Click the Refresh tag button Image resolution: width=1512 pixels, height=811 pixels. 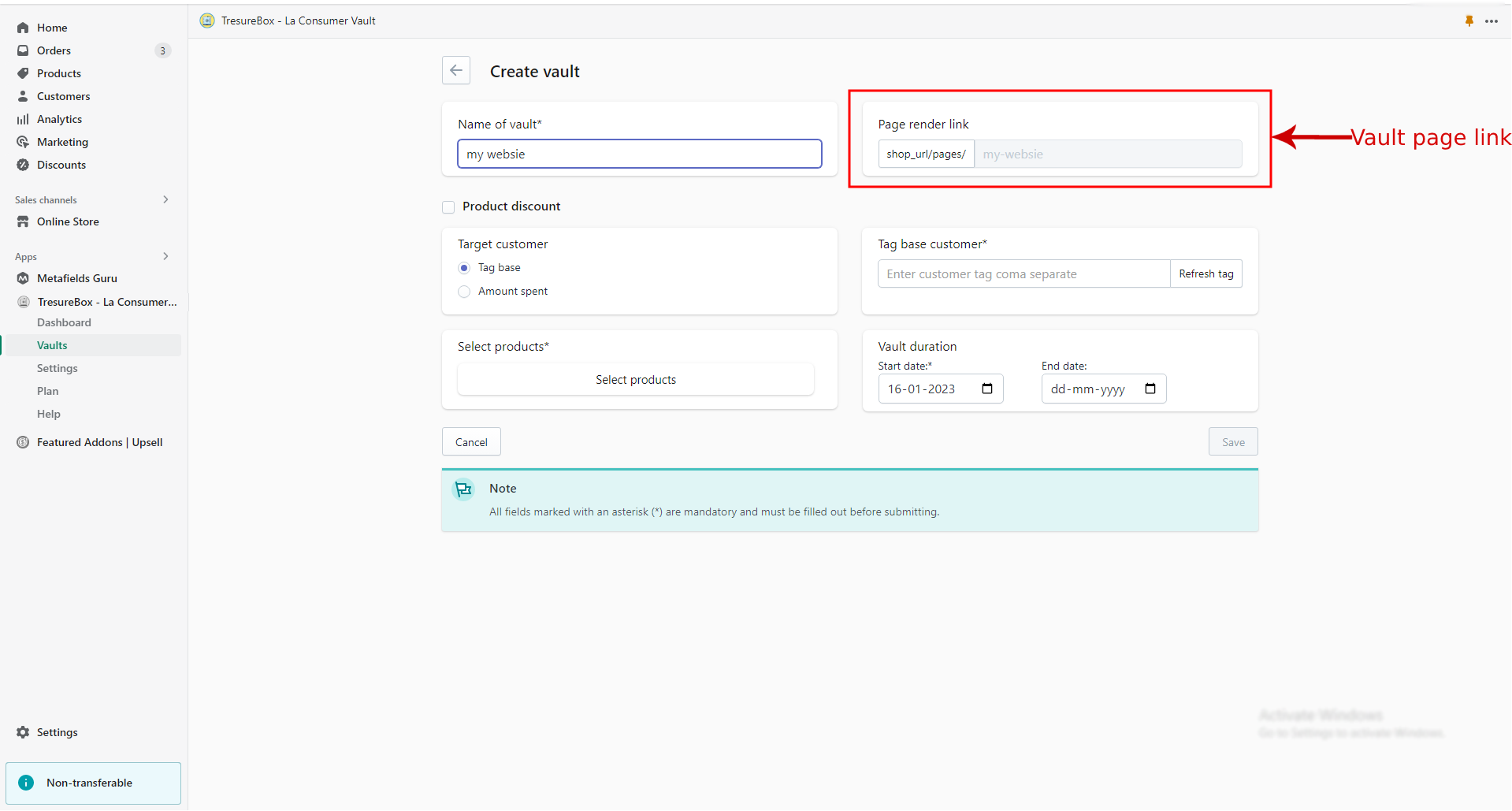[1206, 273]
